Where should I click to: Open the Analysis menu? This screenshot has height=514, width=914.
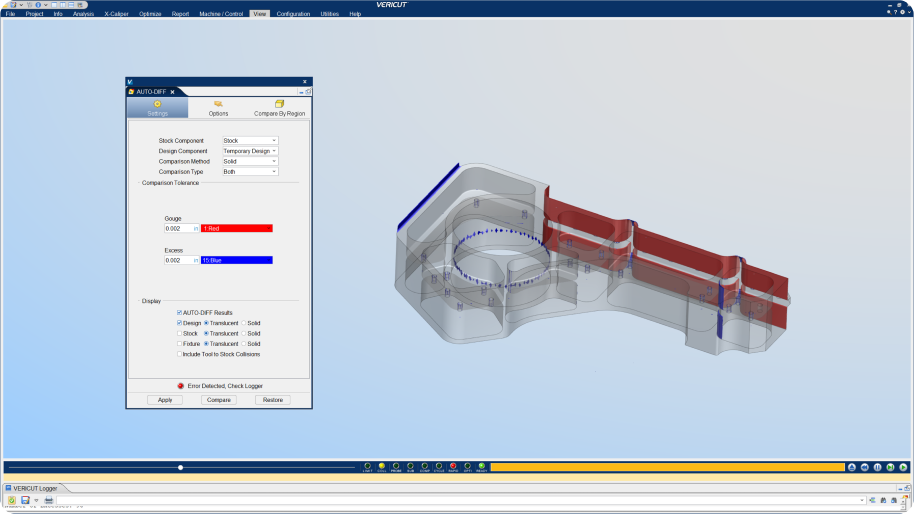[x=83, y=14]
